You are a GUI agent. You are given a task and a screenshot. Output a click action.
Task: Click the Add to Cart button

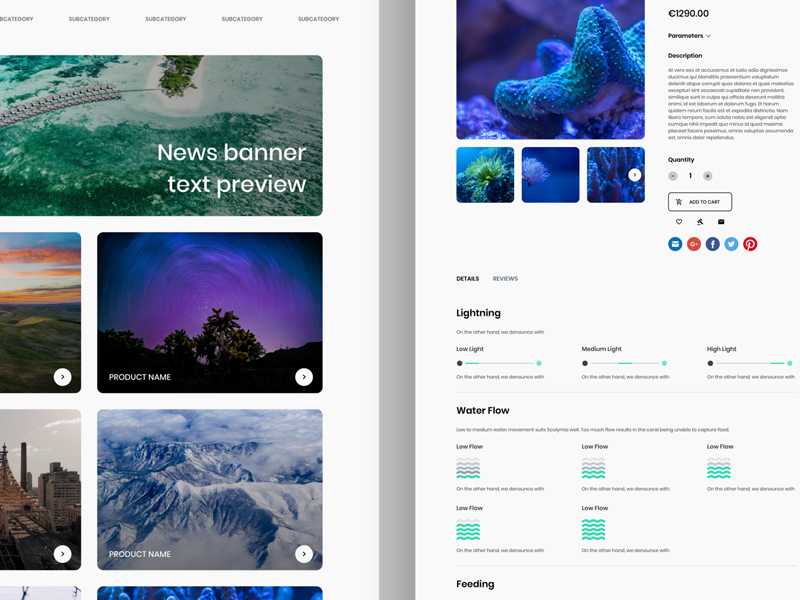coord(700,202)
